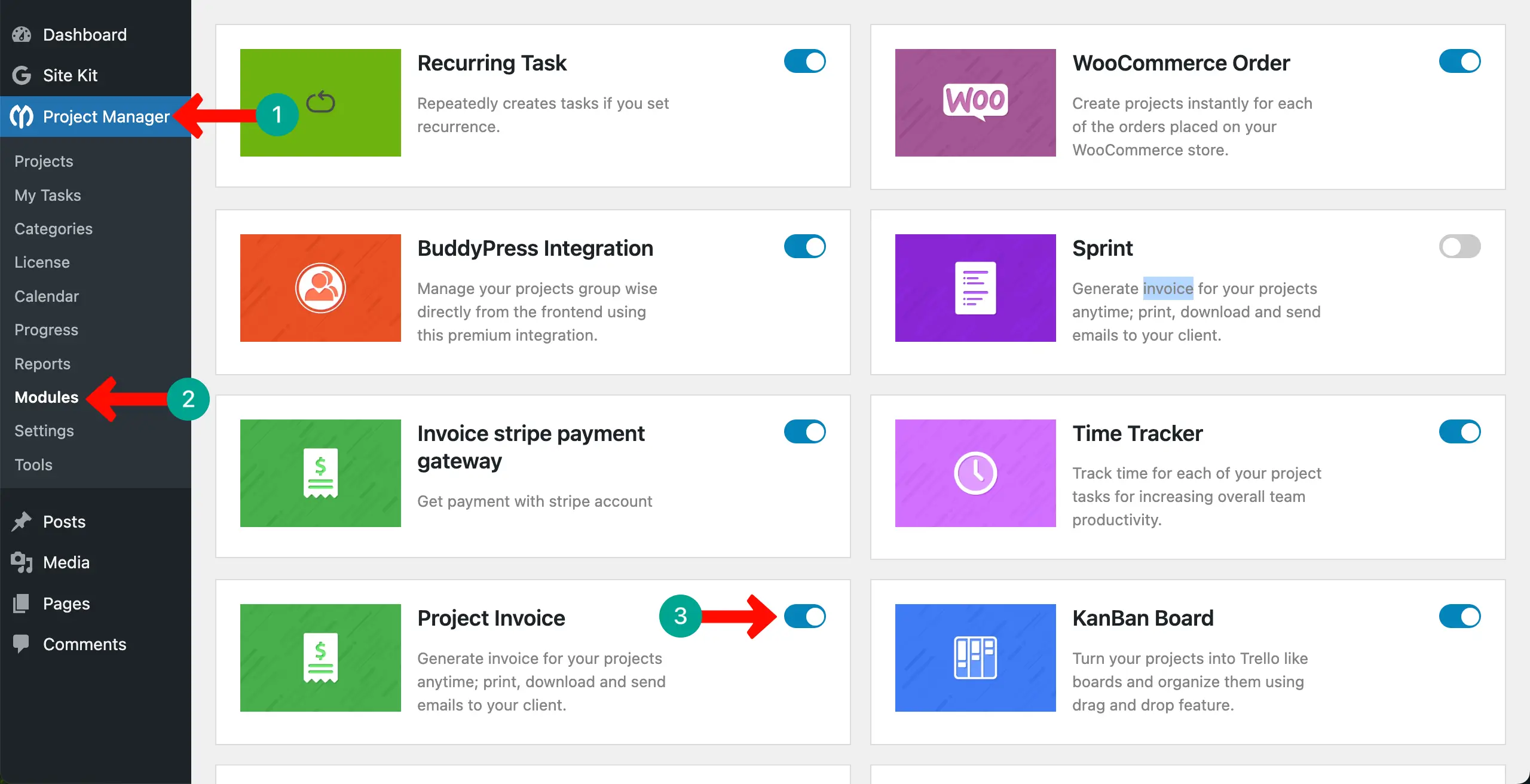Navigate to the Projects menu item
The height and width of the screenshot is (784, 1530).
coord(43,161)
